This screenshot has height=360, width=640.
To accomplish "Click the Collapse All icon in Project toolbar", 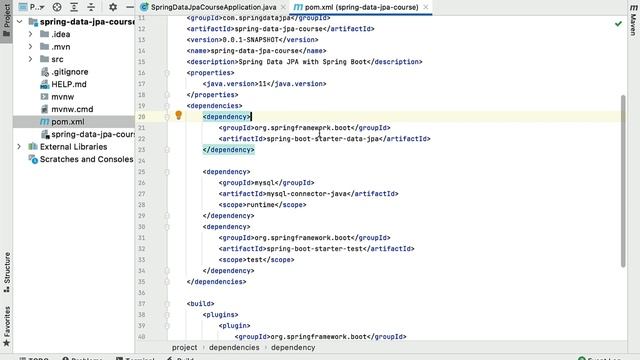I will pos(91,7).
